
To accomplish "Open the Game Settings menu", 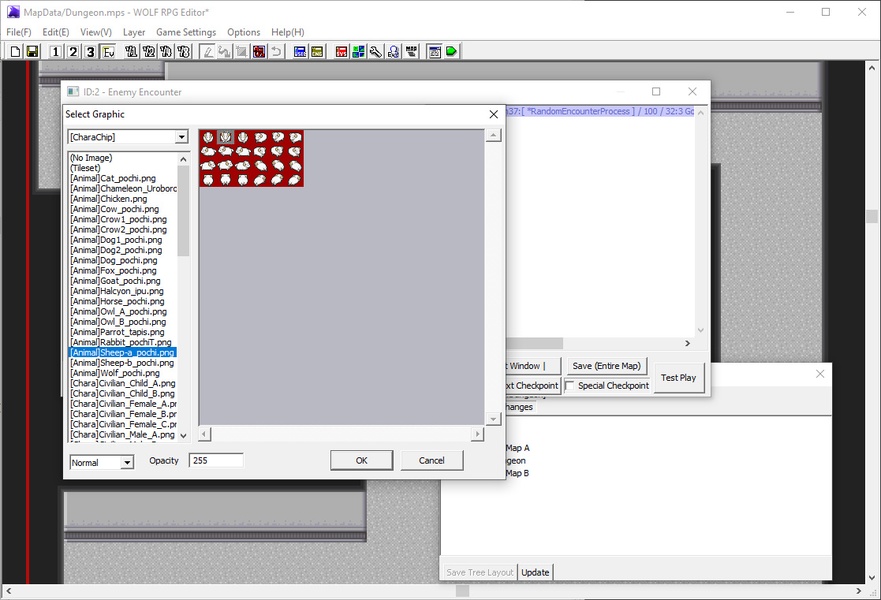I will click(185, 32).
